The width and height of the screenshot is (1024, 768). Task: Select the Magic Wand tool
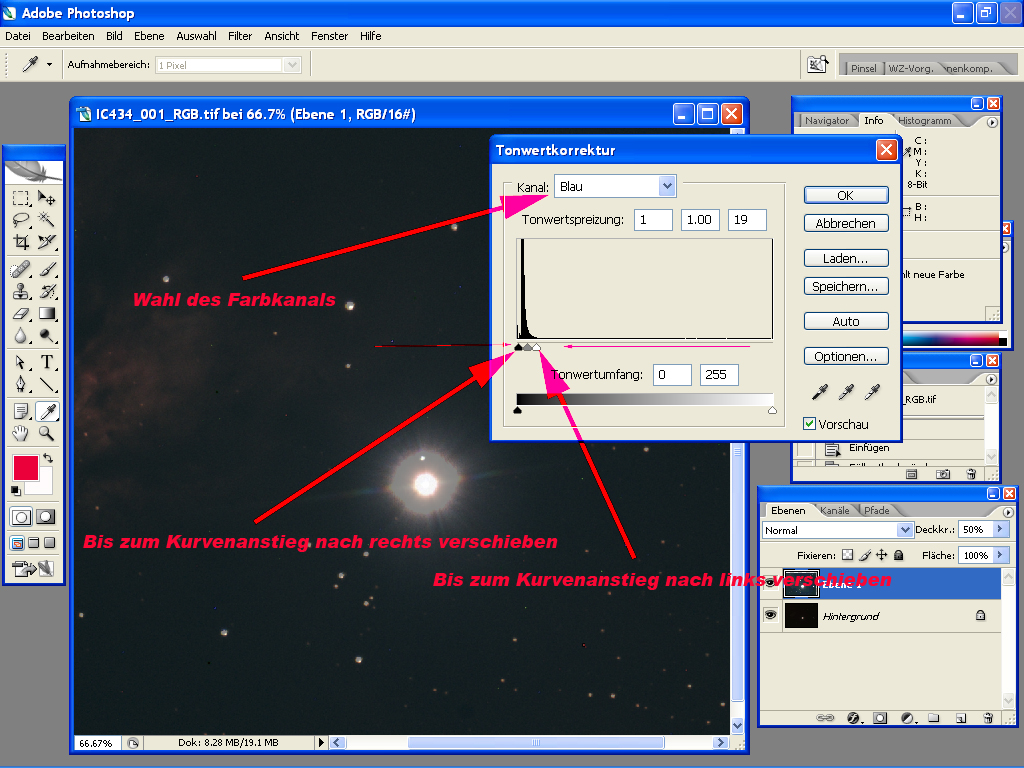pyautogui.click(x=46, y=219)
